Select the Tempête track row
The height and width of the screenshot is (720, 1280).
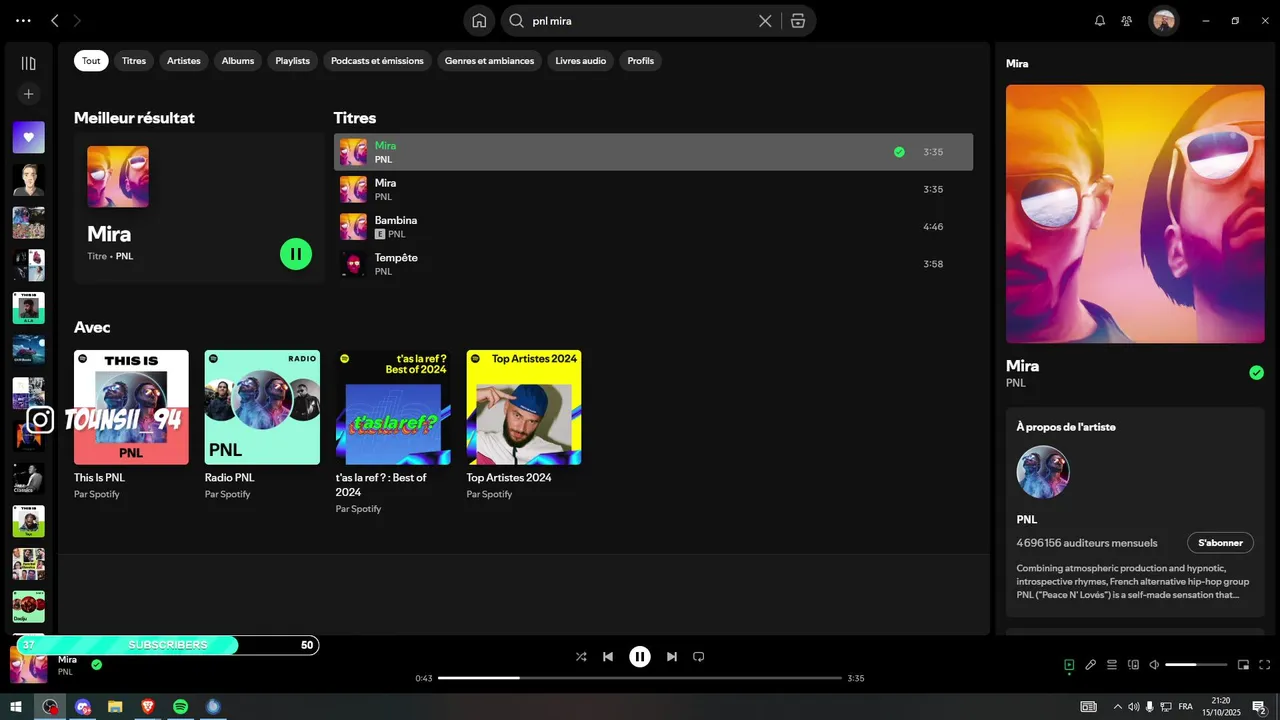653,264
